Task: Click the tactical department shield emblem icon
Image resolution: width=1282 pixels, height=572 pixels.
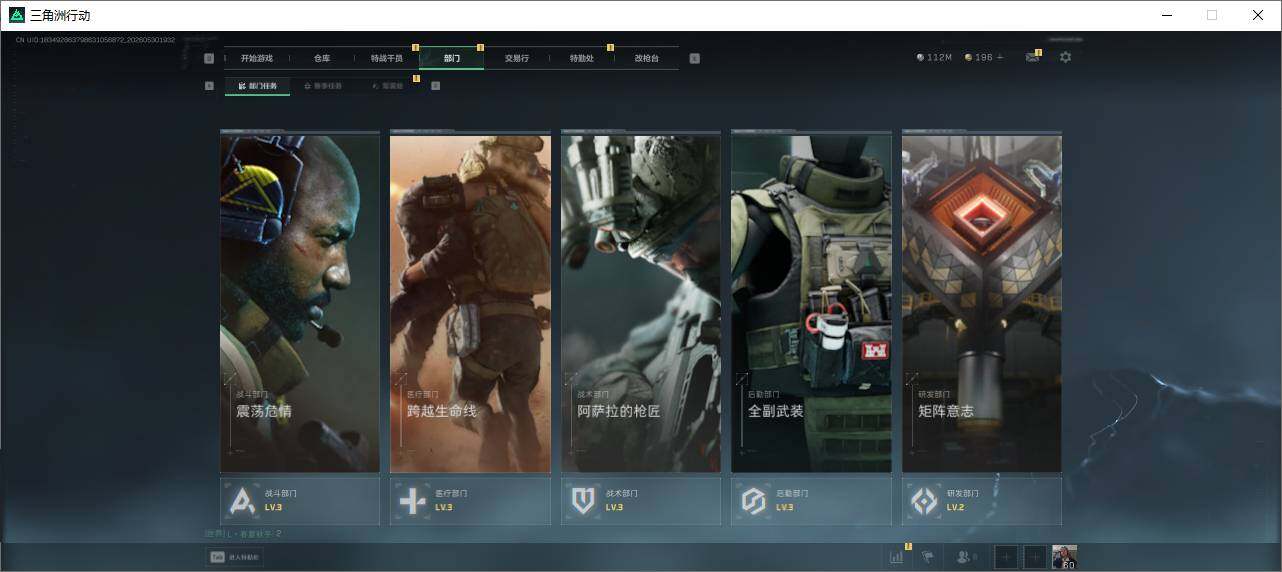Action: click(583, 501)
